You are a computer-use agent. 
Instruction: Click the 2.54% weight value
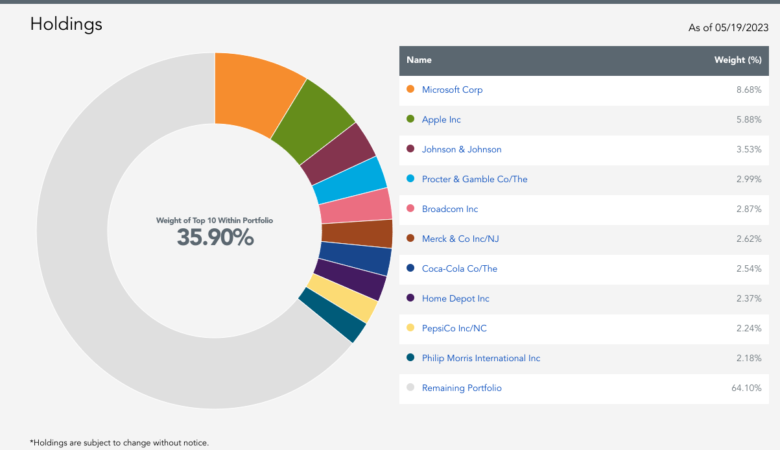pos(749,269)
